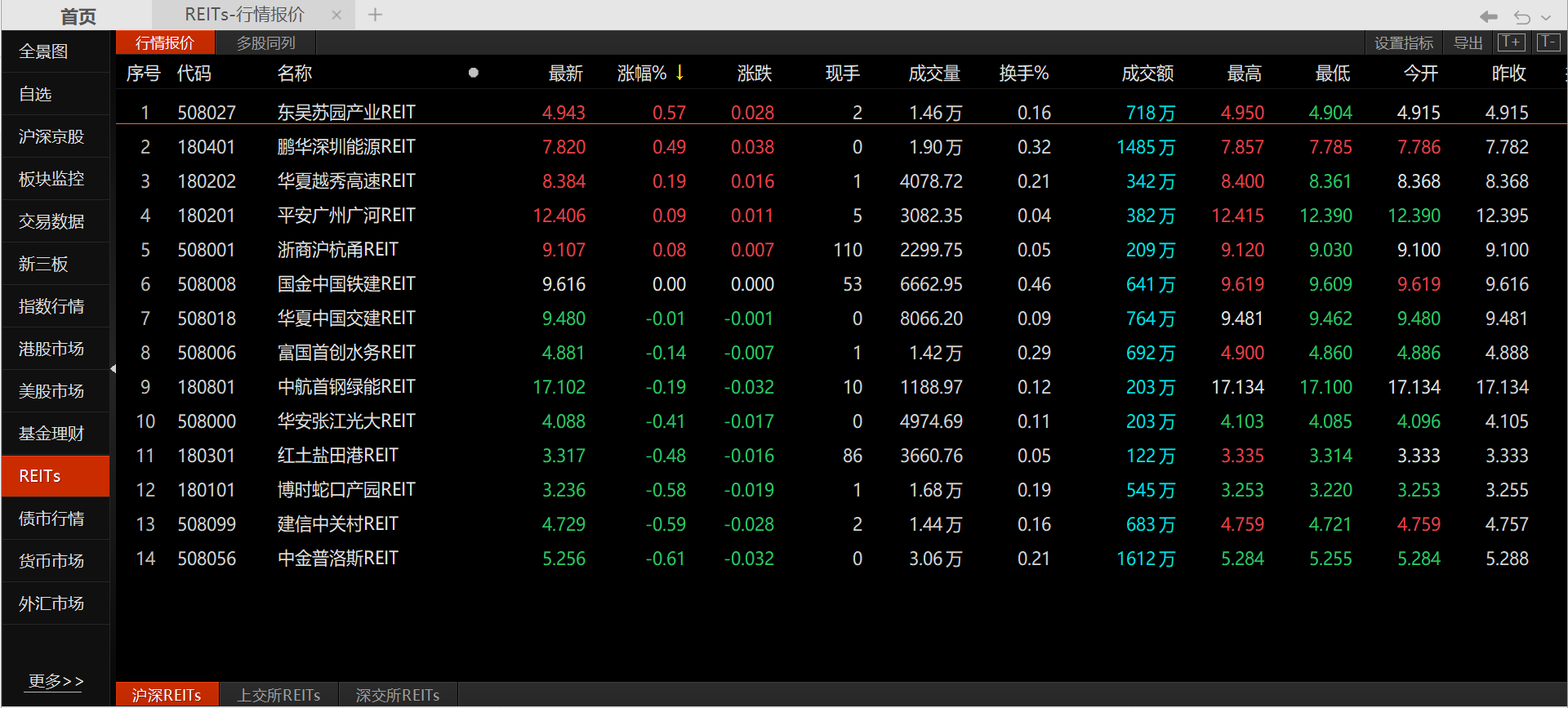Click the 导出 button
Viewport: 1568px width, 708px height.
[1468, 43]
